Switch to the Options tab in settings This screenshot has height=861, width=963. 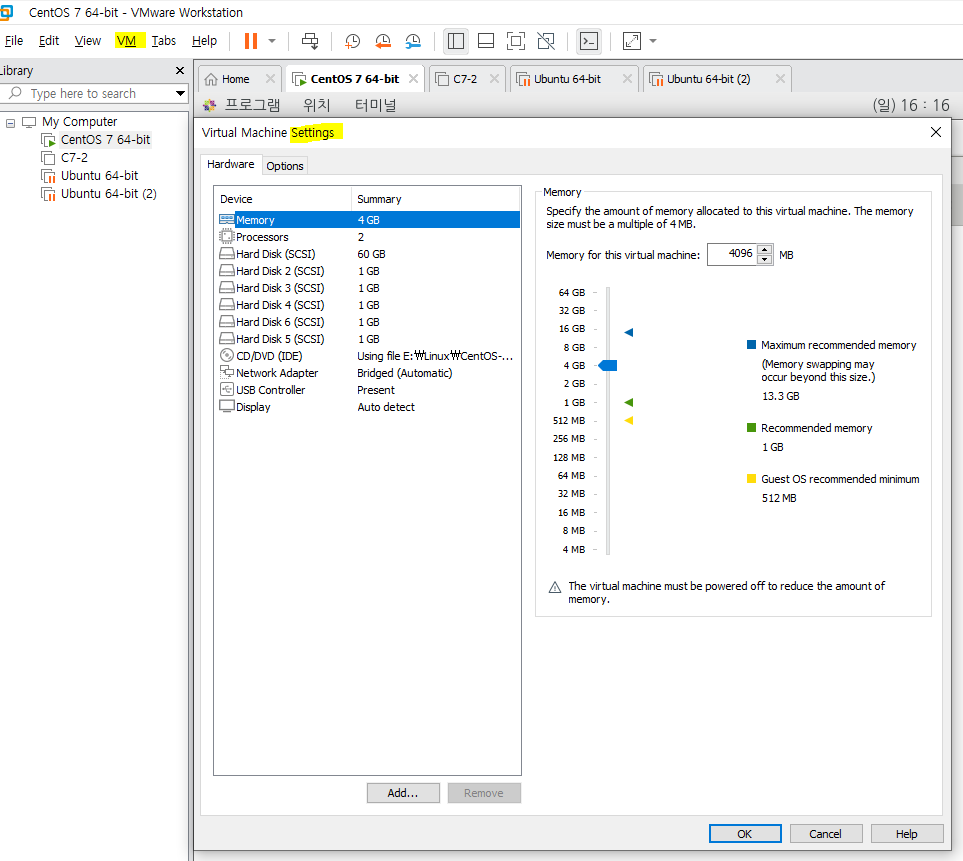[285, 166]
